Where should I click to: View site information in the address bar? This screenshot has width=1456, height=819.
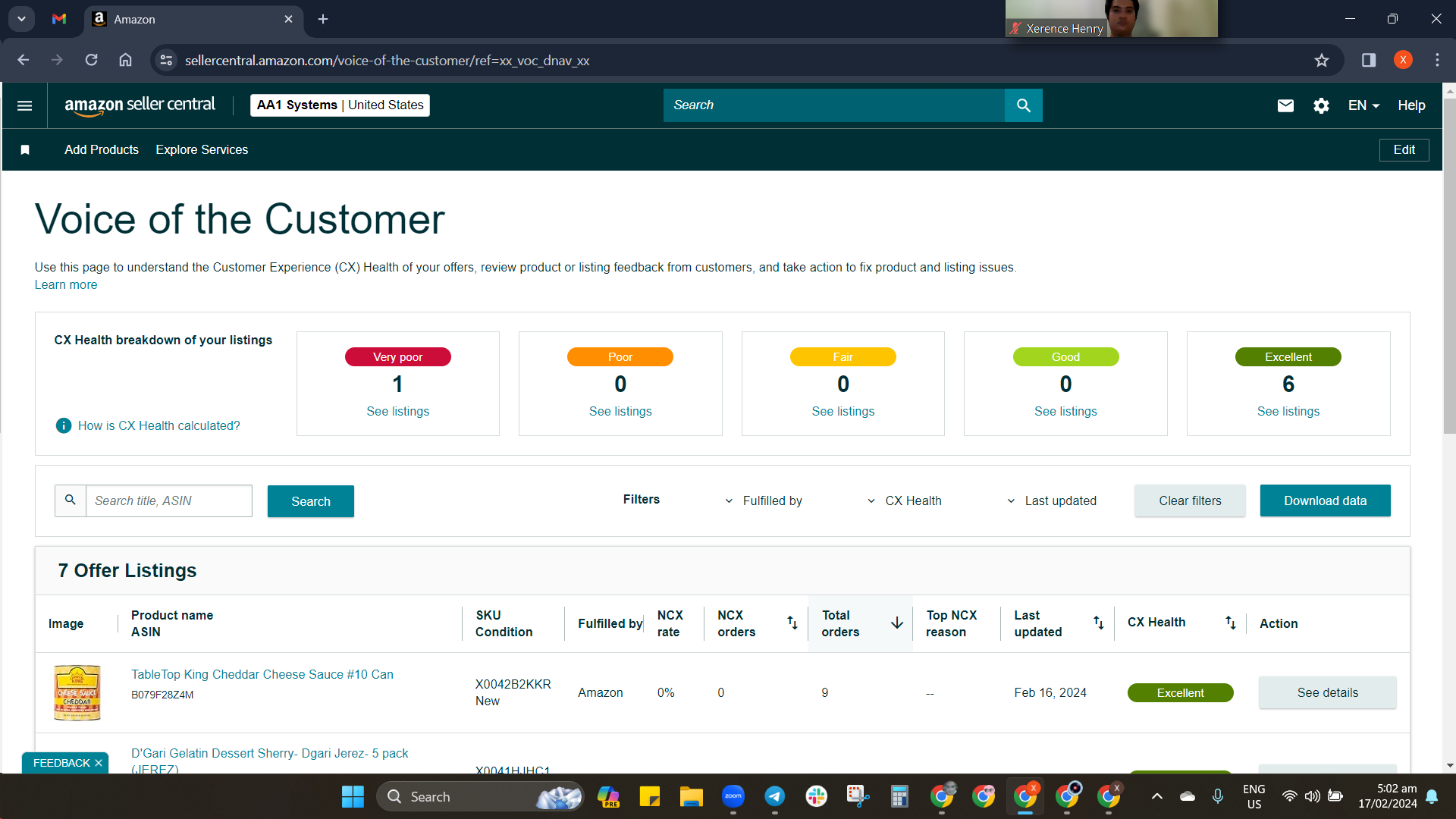click(166, 60)
